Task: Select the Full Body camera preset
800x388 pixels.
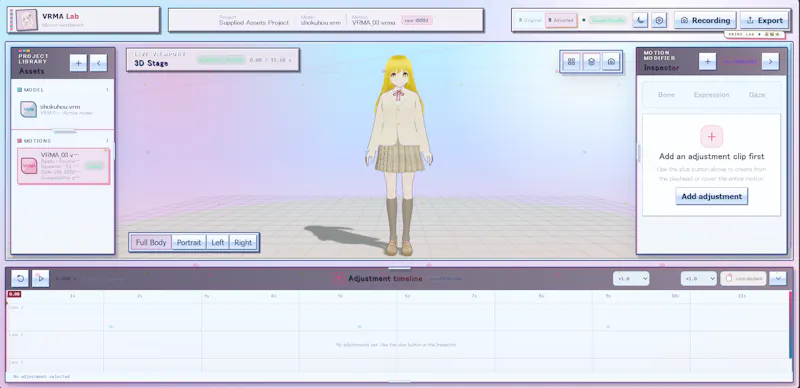Action: (x=151, y=242)
